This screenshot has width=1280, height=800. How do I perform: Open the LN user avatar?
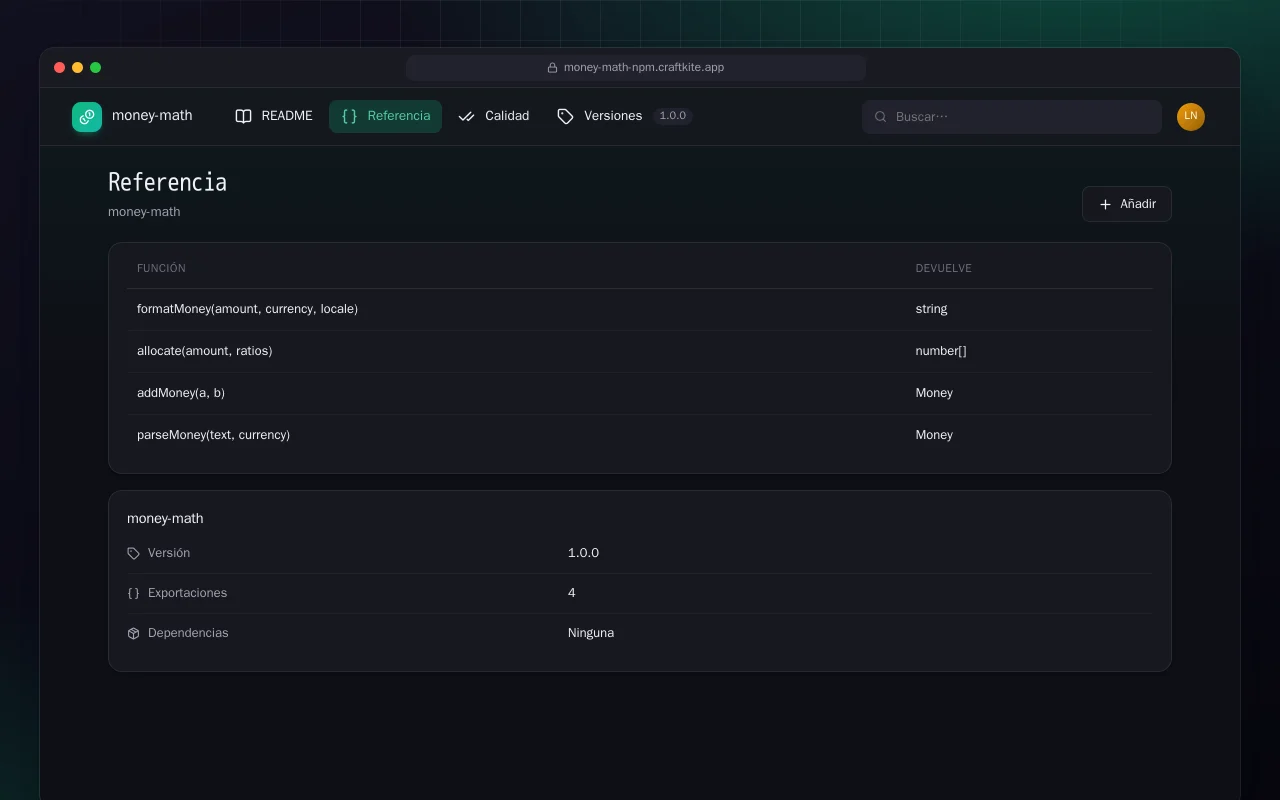1191,117
